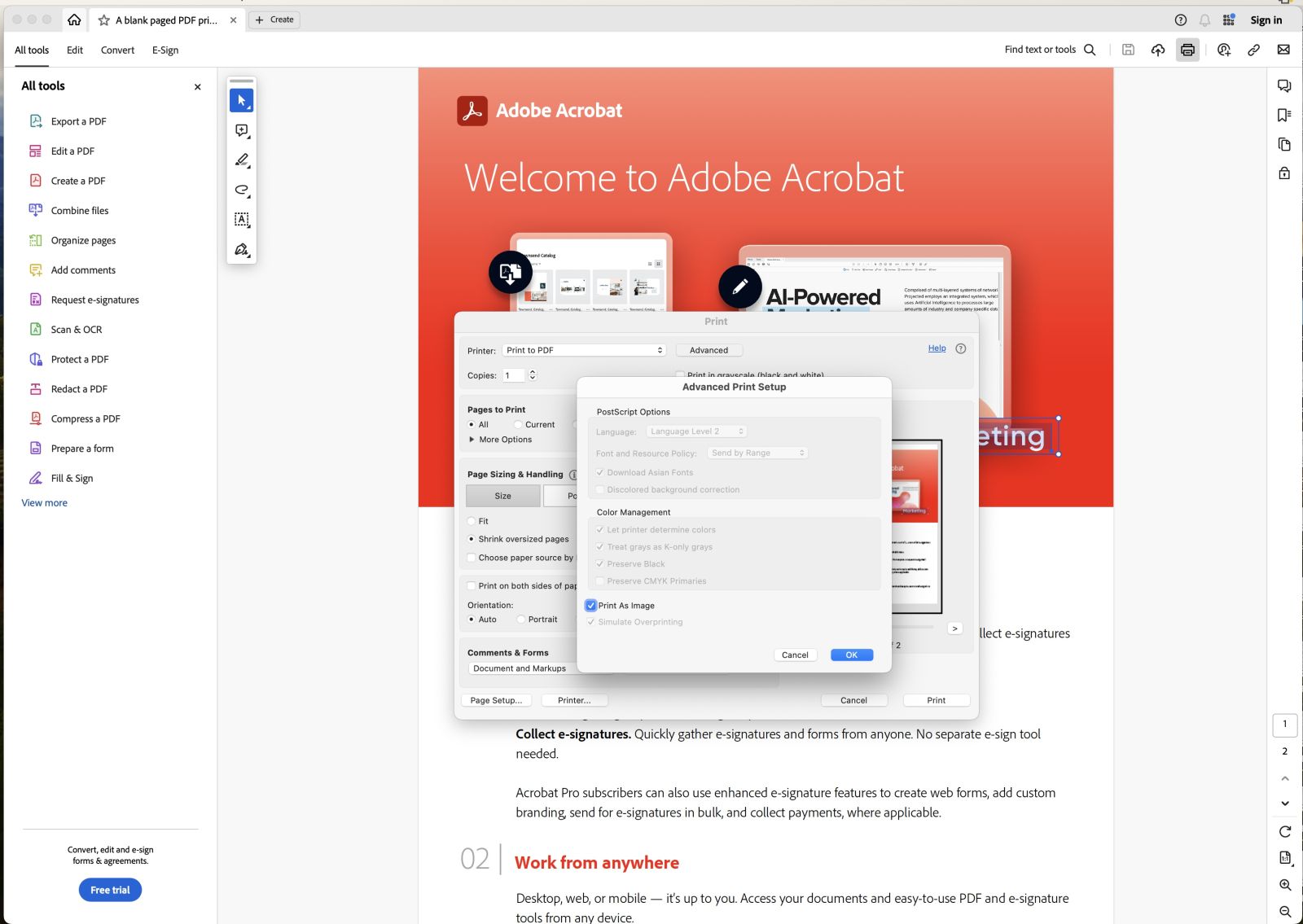The image size is (1303, 924).
Task: Toggle Preserve Black checkbox
Action: coord(600,563)
